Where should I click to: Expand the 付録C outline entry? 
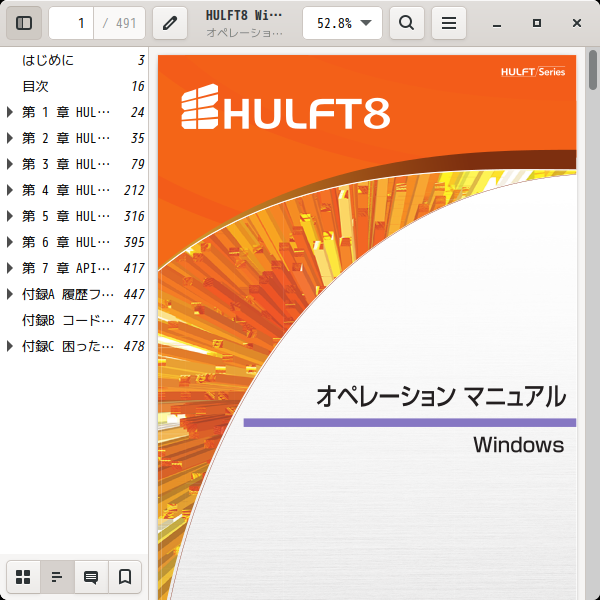[x=10, y=346]
